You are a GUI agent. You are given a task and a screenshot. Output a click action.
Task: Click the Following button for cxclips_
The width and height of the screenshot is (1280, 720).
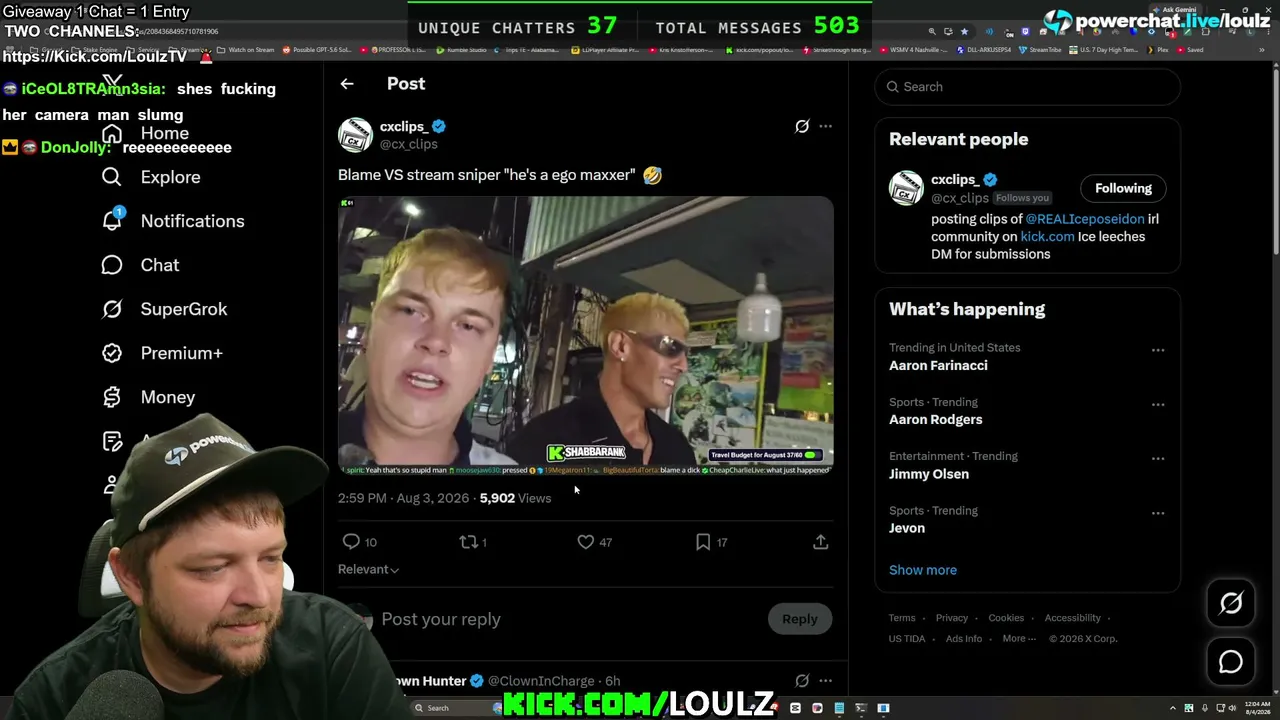click(1123, 188)
